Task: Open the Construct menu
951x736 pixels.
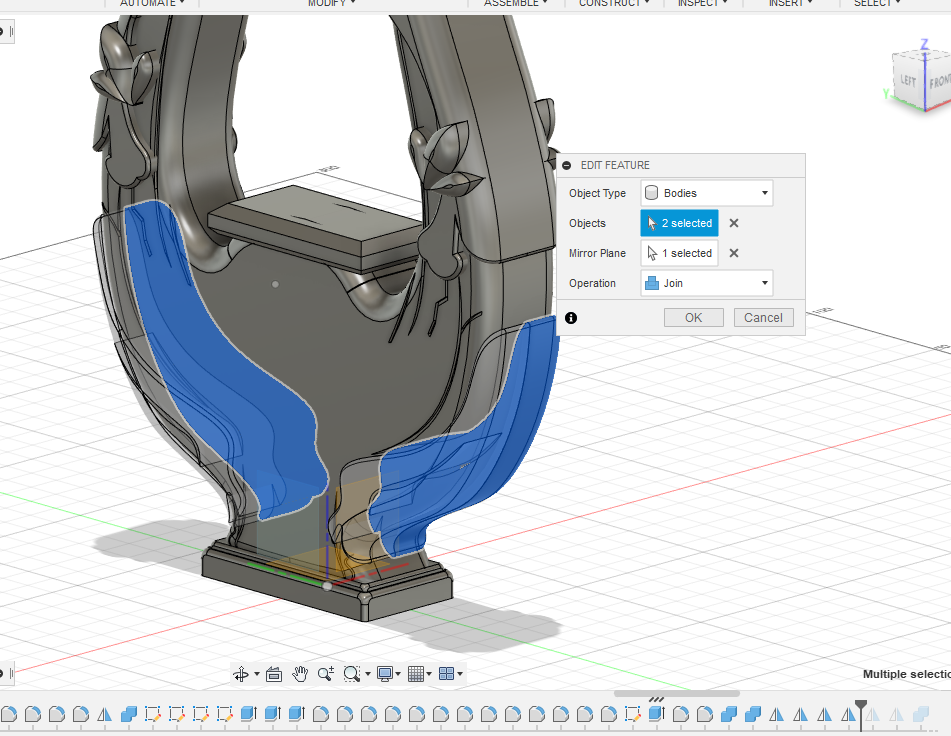Action: click(x=610, y=3)
